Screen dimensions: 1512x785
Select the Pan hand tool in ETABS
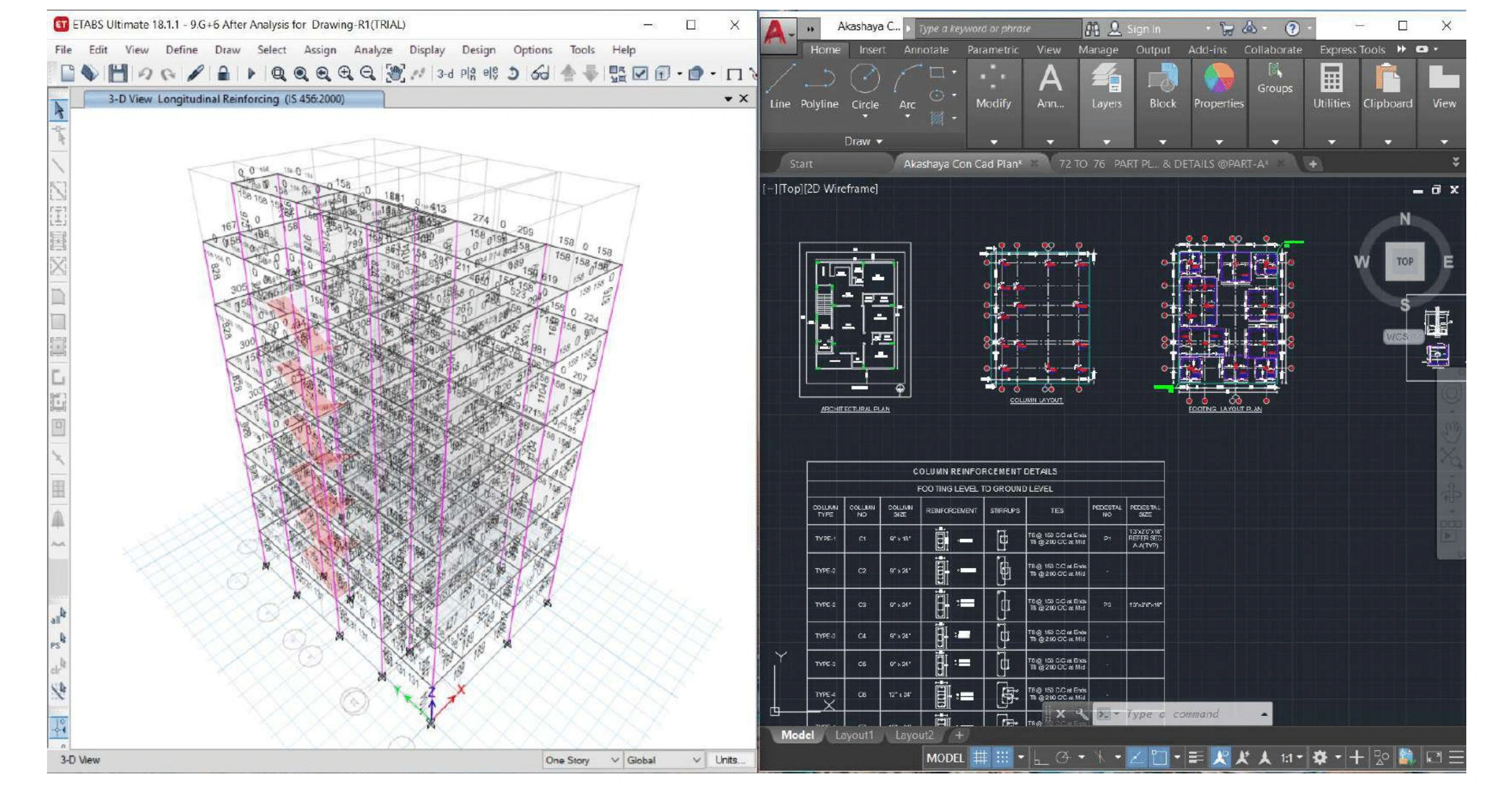(x=395, y=74)
